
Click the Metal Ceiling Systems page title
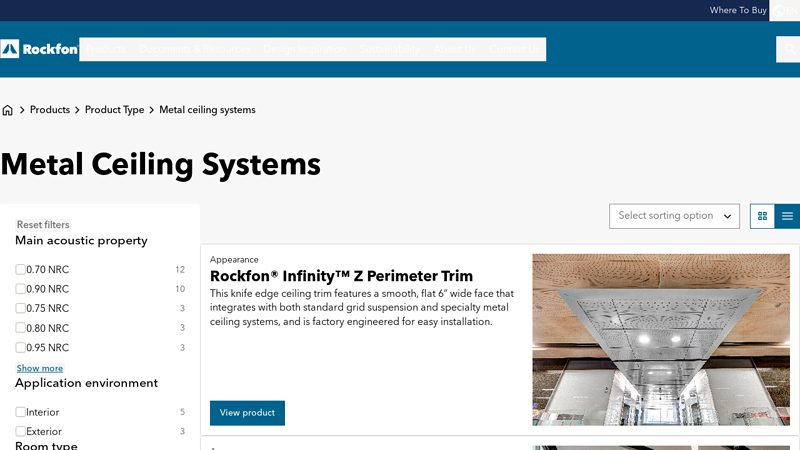click(161, 164)
